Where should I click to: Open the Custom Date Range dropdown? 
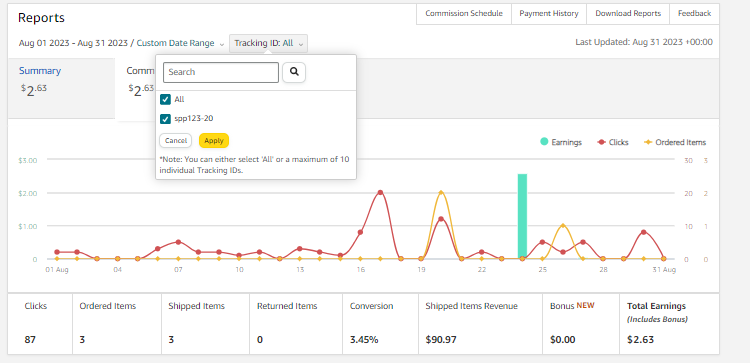(x=176, y=43)
